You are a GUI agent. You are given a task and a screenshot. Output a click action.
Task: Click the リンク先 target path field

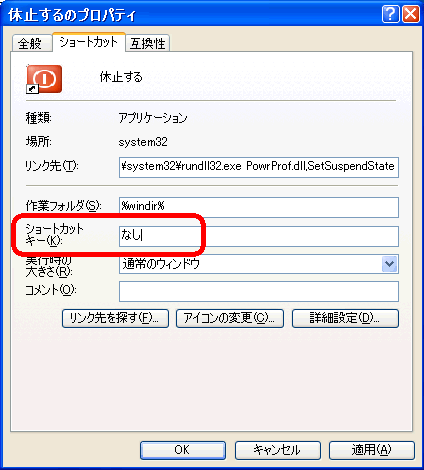point(259,167)
